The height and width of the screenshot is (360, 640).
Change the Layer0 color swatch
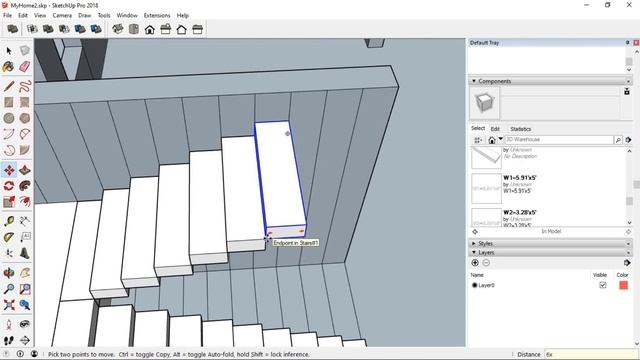(623, 285)
